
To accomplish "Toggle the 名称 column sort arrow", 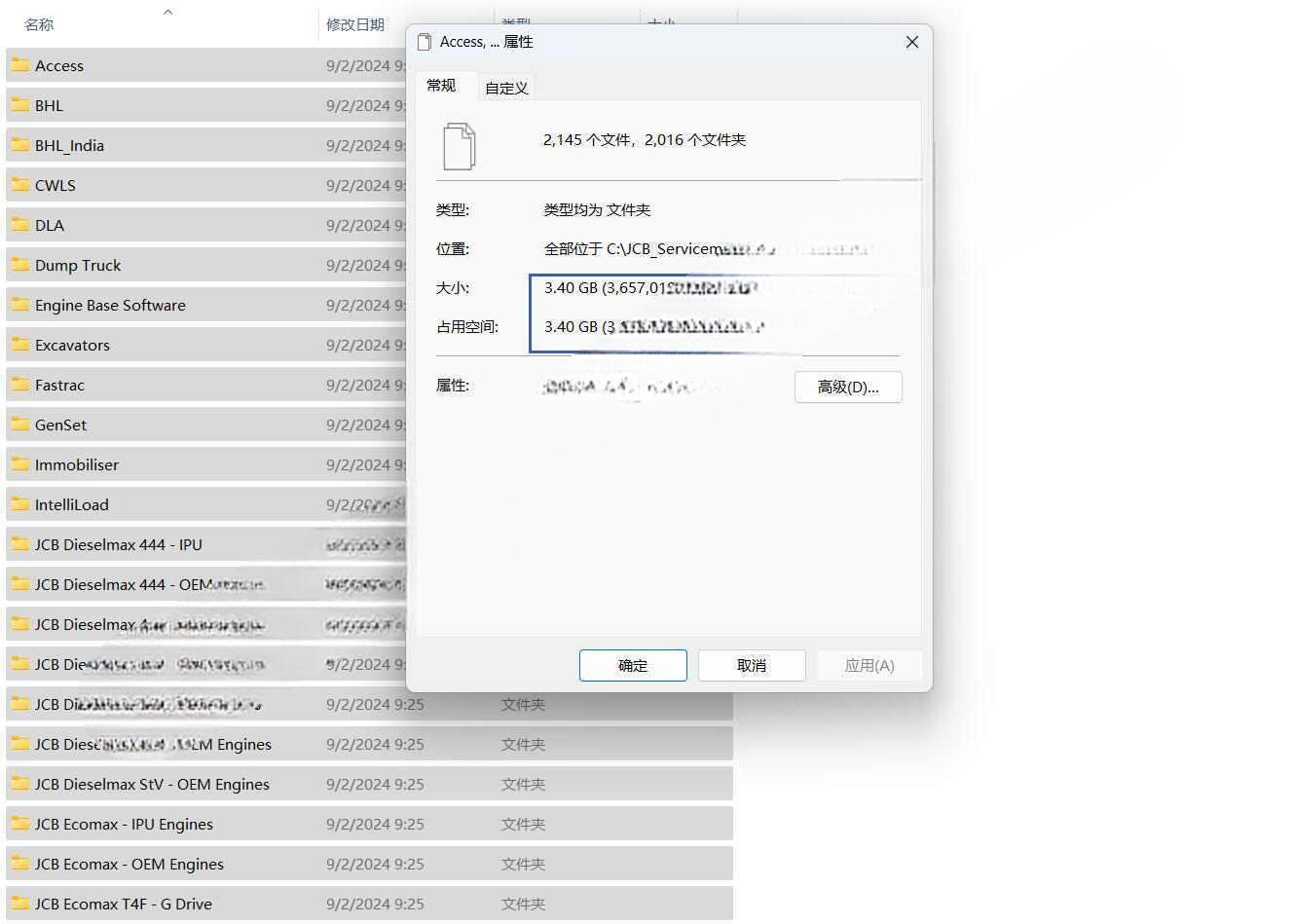I will coord(167,14).
